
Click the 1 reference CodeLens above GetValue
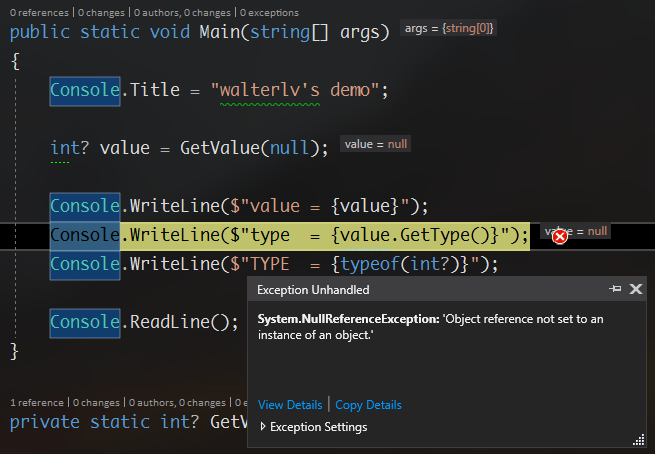[x=37, y=403]
